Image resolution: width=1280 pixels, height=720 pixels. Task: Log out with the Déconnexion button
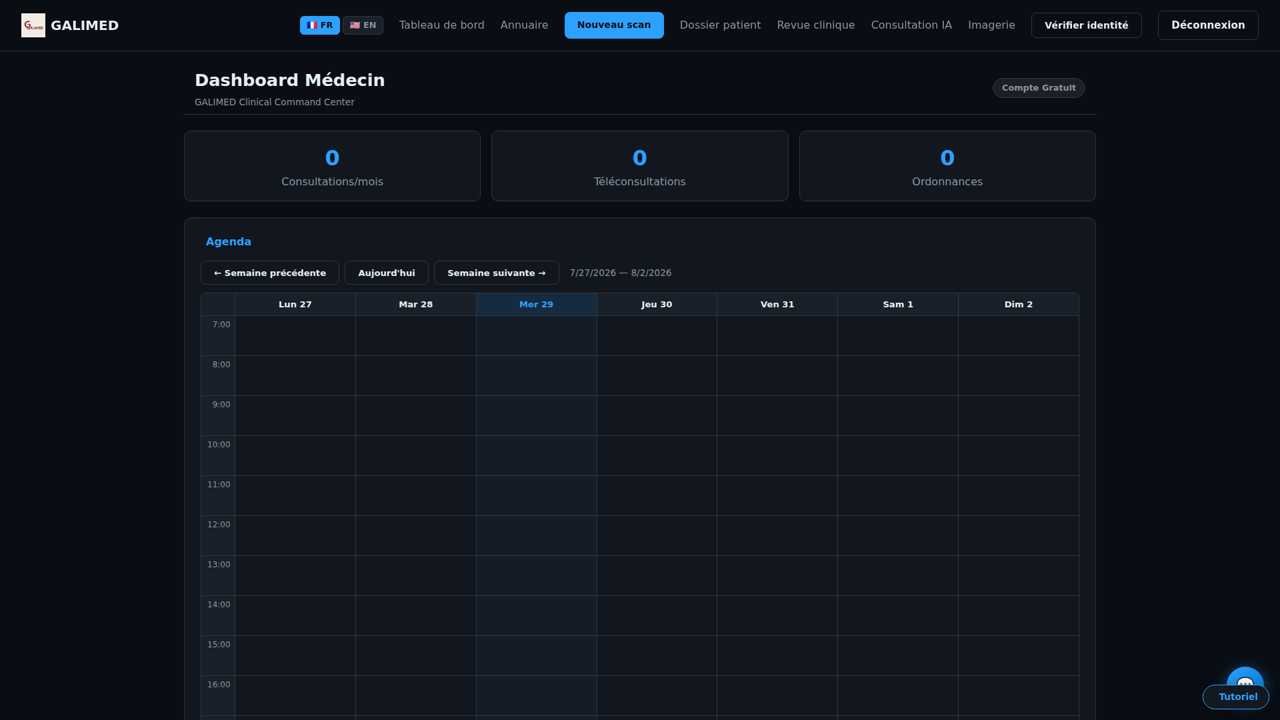(x=1208, y=25)
